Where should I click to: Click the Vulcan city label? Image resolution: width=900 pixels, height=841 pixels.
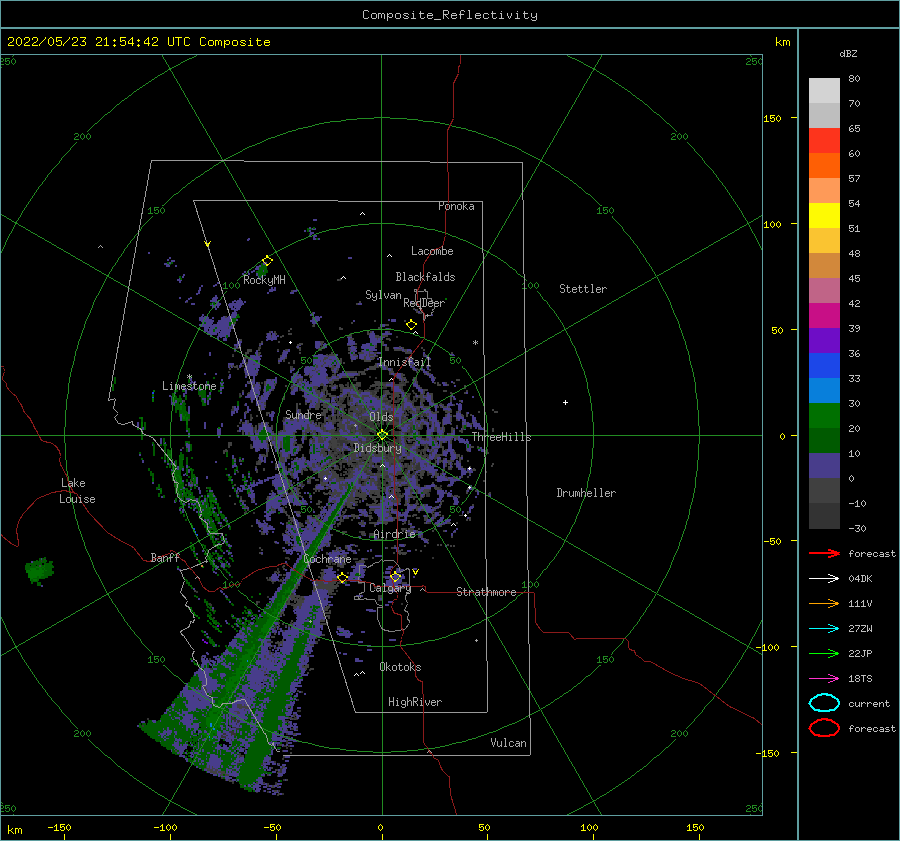(x=509, y=743)
